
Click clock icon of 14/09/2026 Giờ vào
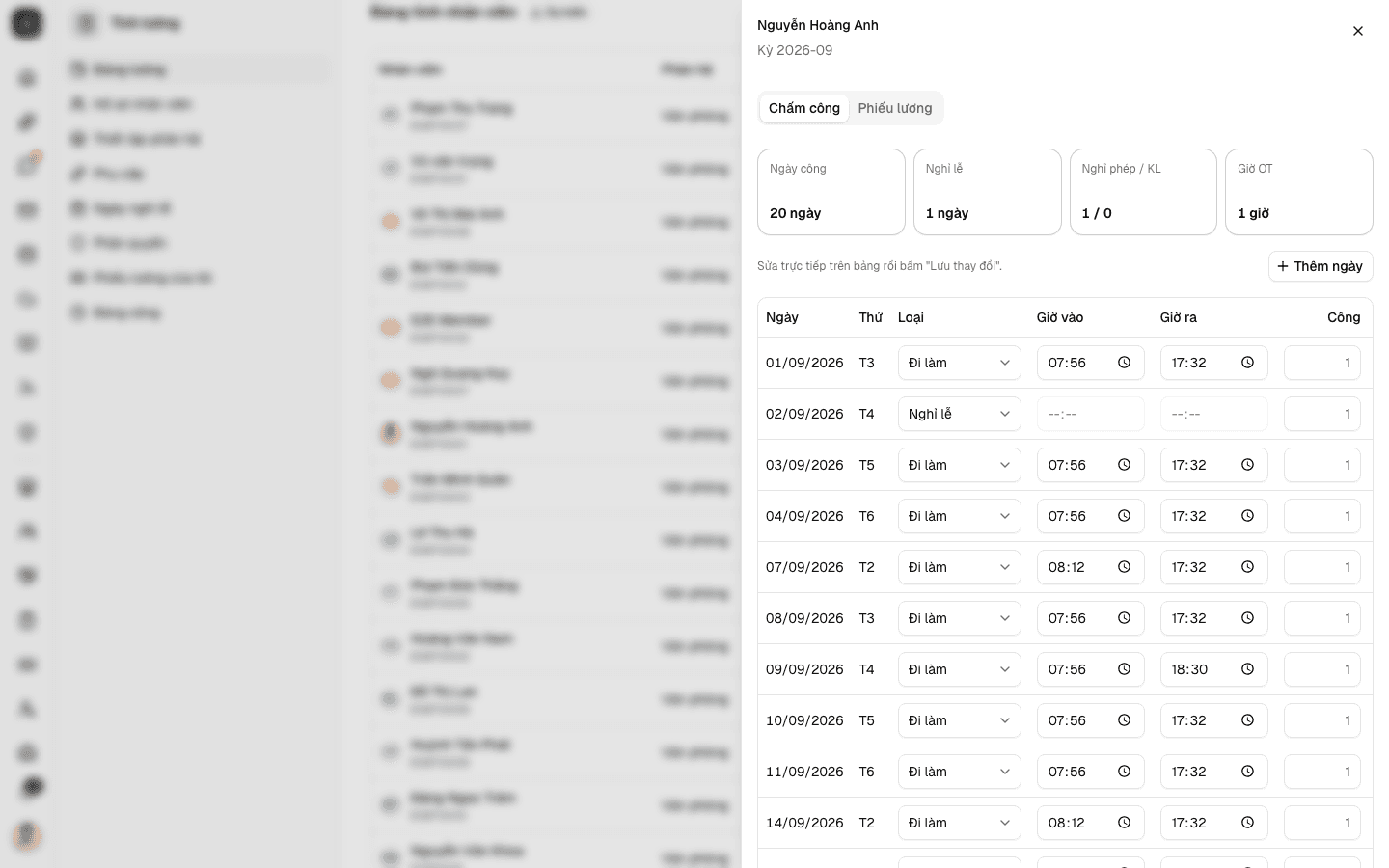(1124, 823)
